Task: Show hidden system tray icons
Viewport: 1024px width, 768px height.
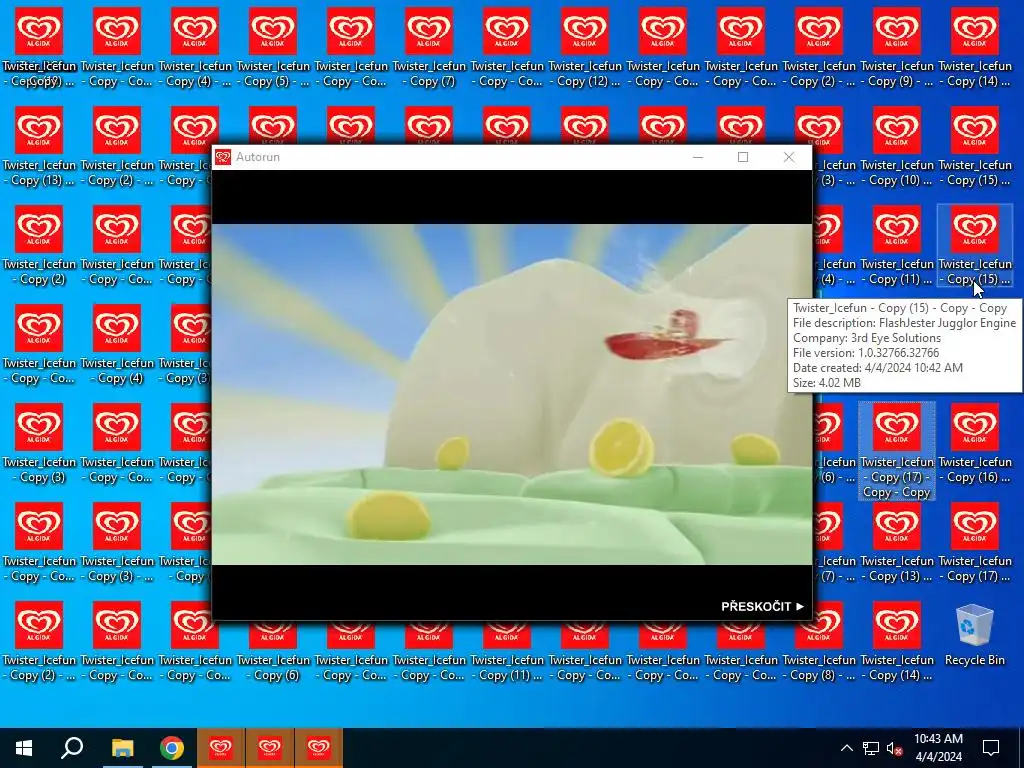Action: click(x=846, y=748)
